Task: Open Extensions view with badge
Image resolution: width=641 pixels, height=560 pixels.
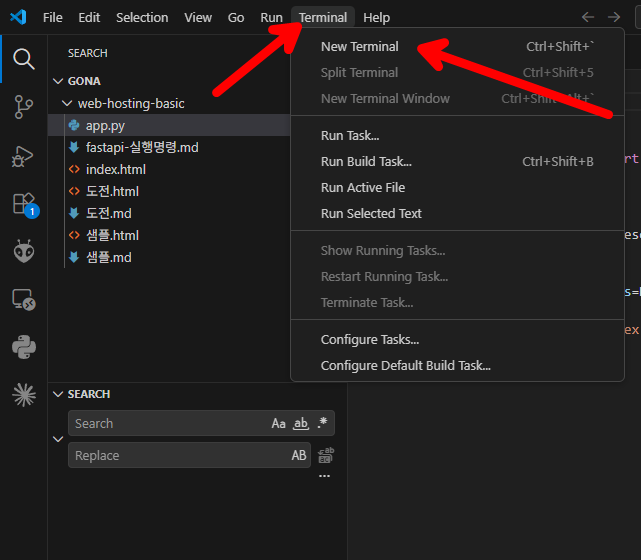Action: click(x=25, y=205)
